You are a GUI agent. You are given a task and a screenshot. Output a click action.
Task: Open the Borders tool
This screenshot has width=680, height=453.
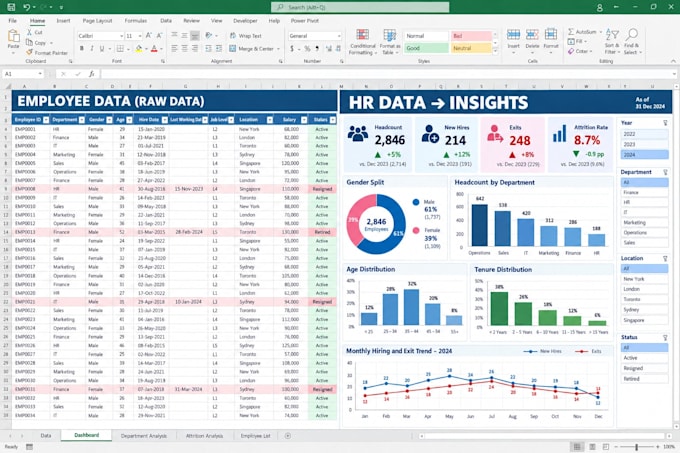(x=120, y=49)
